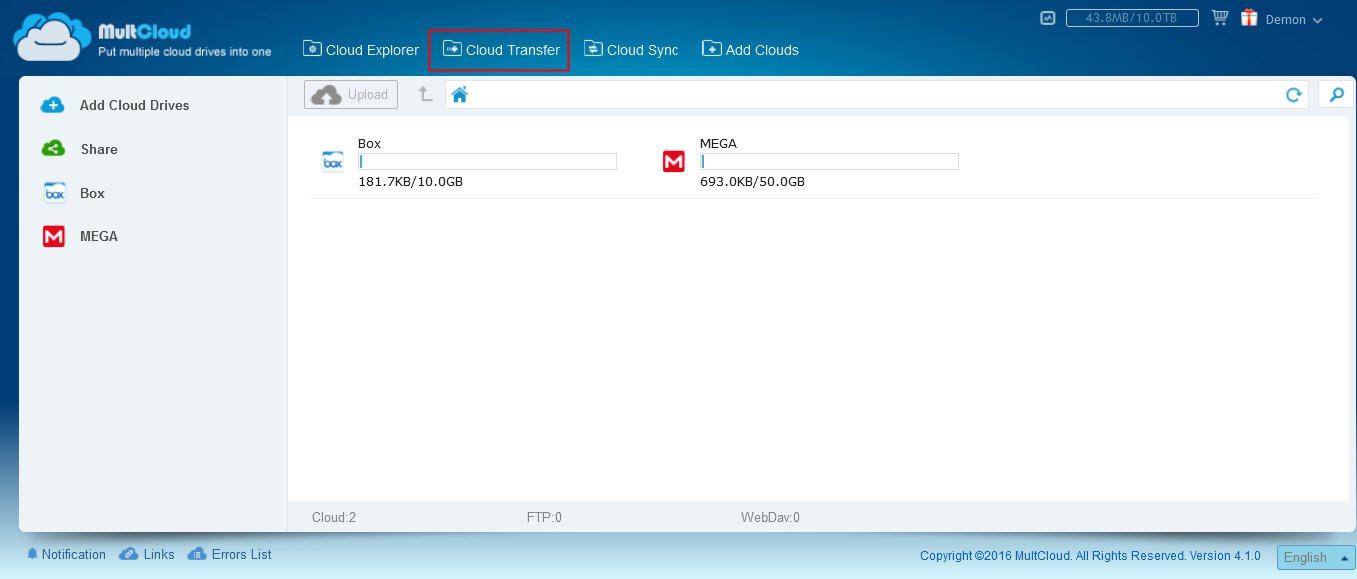The height and width of the screenshot is (579, 1357).
Task: Click the 43.8MB/10.0TB traffic quota indicator
Action: (1132, 18)
